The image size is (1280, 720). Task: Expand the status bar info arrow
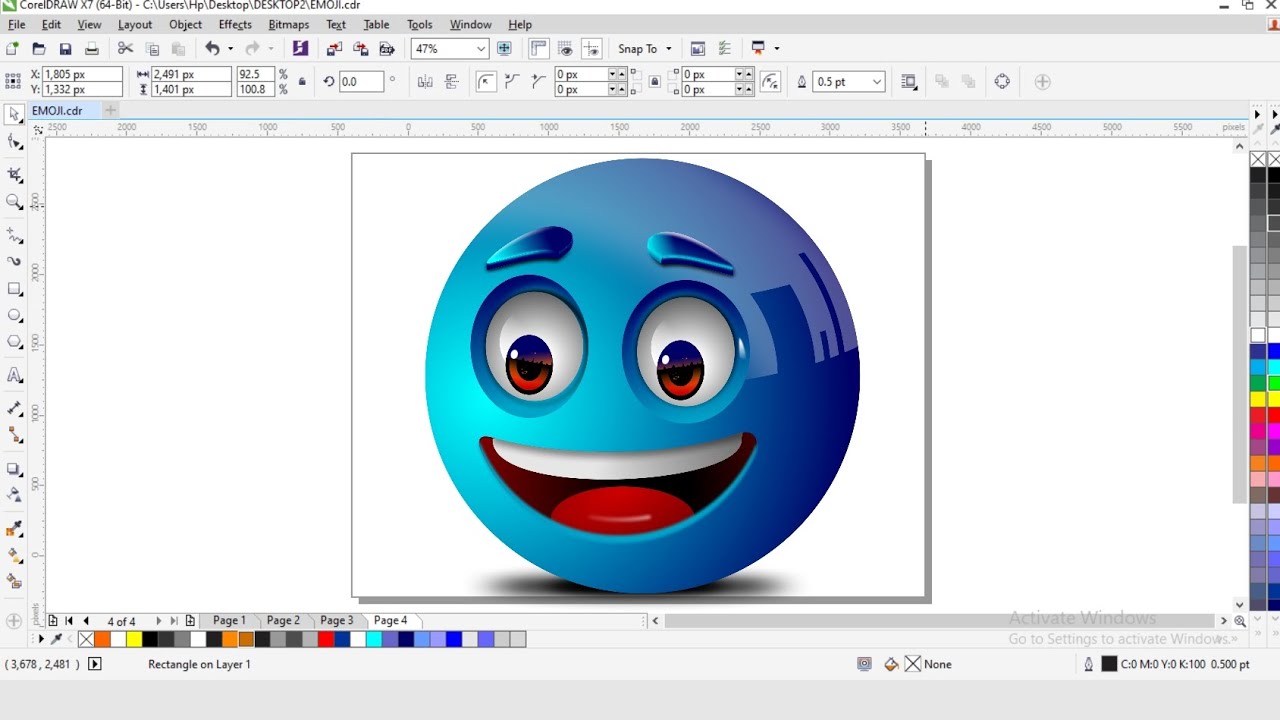pyautogui.click(x=95, y=664)
